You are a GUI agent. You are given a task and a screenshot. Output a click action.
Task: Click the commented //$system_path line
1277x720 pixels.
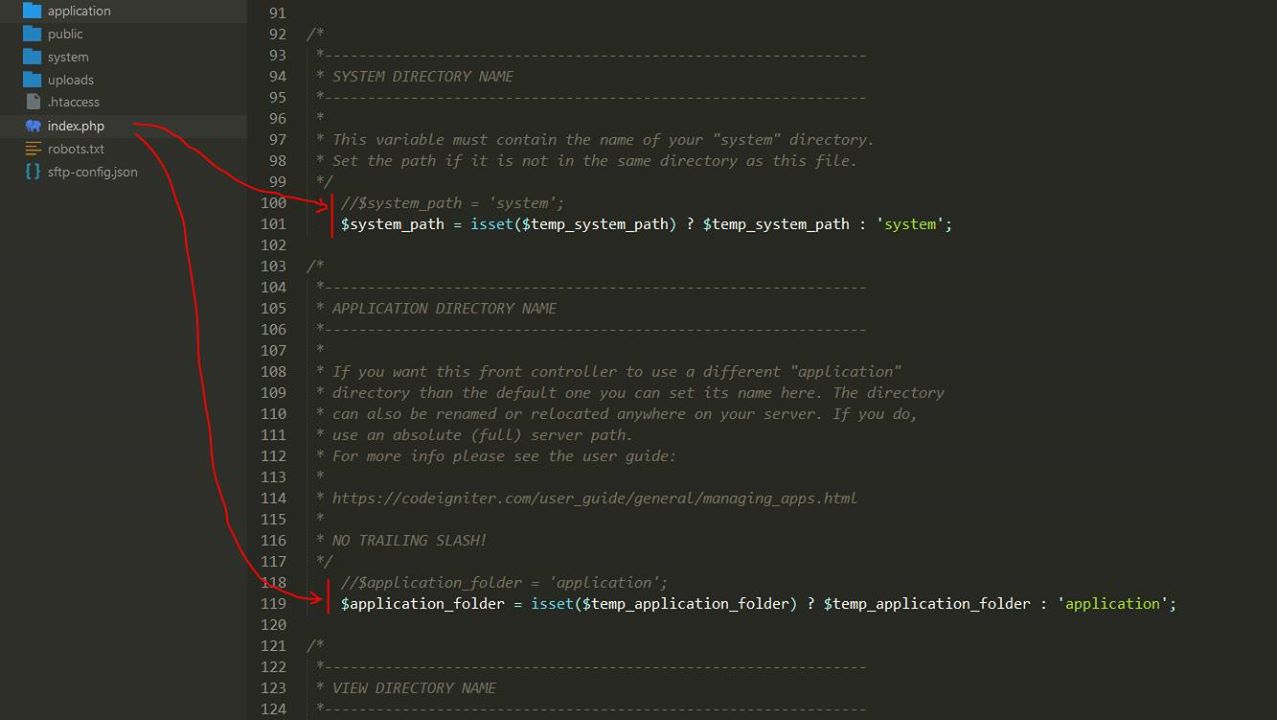(x=452, y=203)
